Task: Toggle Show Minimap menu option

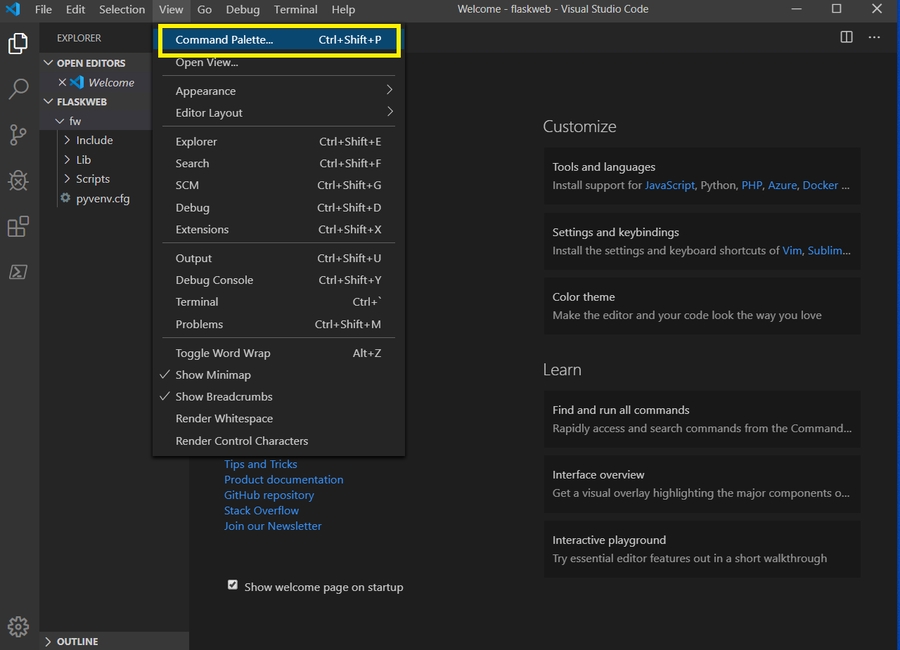Action: click(x=213, y=375)
